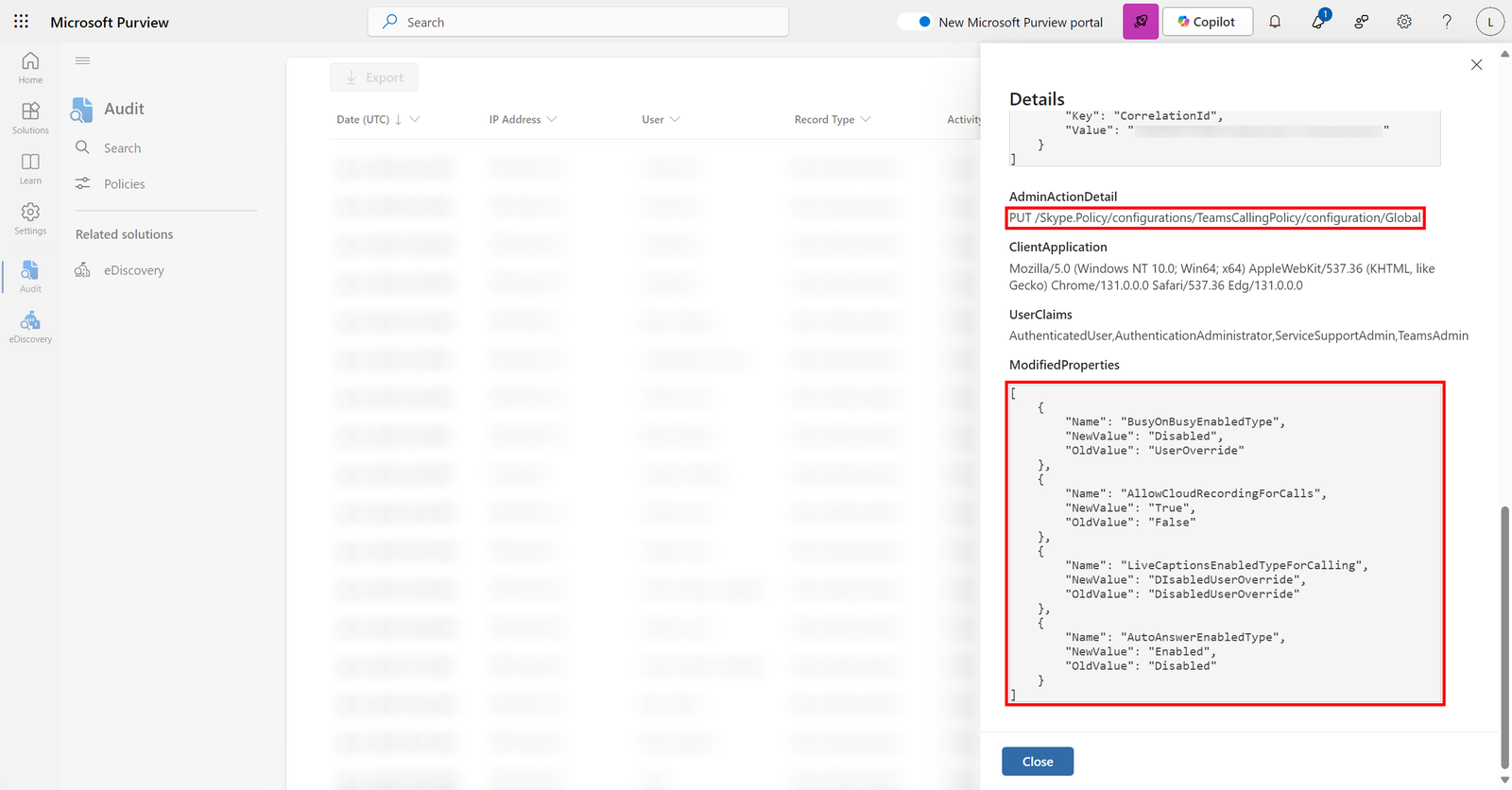Open Learn in left rail
This screenshot has height=790, width=1512.
(x=30, y=169)
